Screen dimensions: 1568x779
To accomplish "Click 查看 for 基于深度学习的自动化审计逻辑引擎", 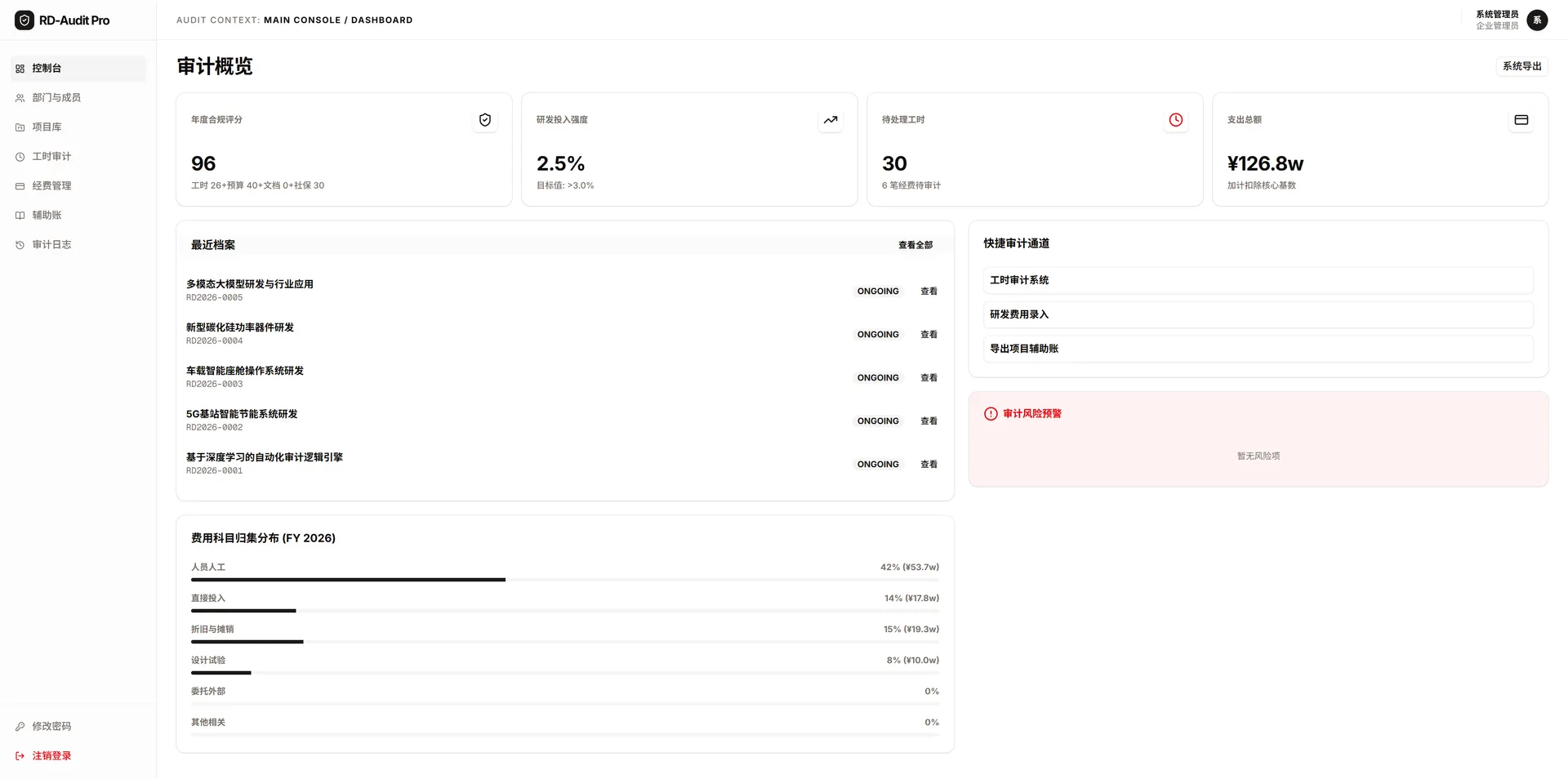I will click(x=929, y=465).
